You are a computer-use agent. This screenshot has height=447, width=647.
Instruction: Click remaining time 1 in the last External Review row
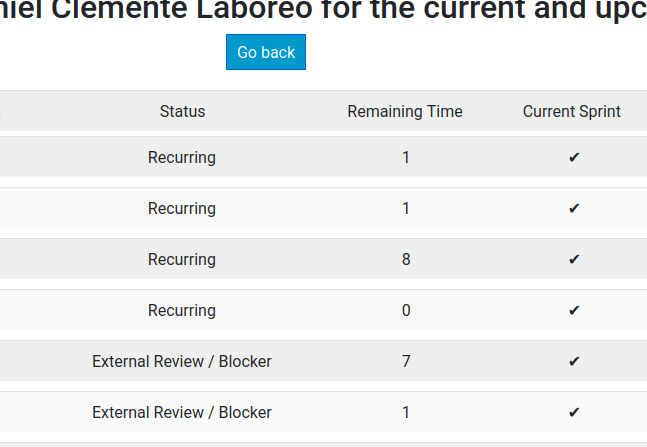406,412
